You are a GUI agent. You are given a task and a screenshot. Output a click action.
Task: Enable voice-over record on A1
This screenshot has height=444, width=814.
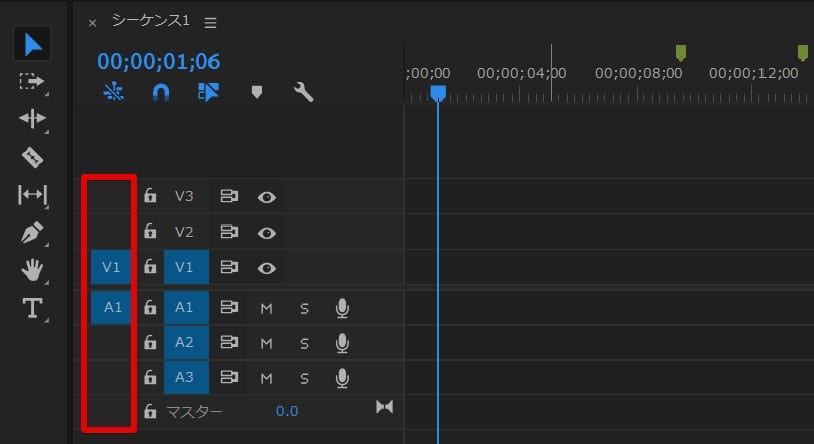[342, 308]
